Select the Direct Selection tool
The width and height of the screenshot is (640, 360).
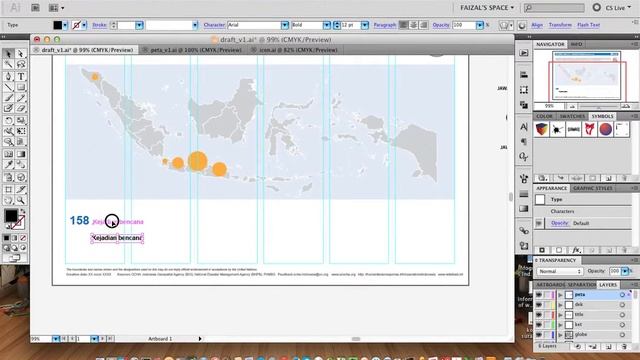point(21,53)
